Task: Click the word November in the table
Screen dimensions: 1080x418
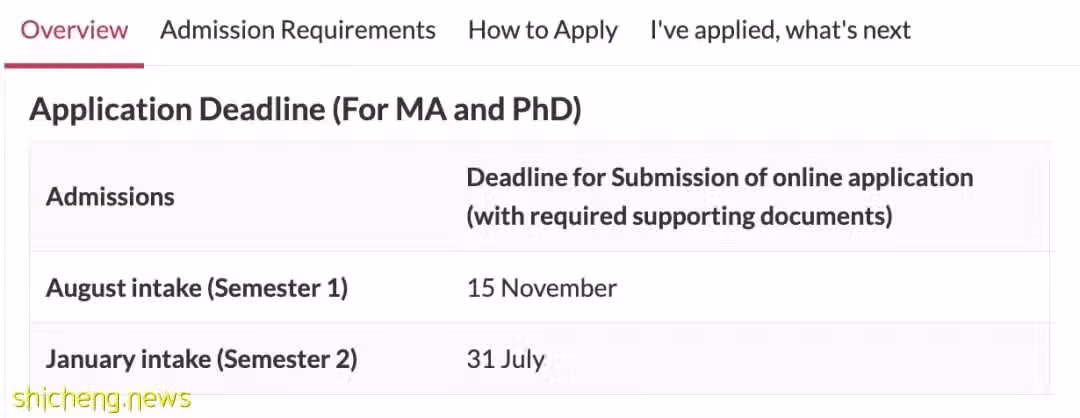Action: pos(559,288)
